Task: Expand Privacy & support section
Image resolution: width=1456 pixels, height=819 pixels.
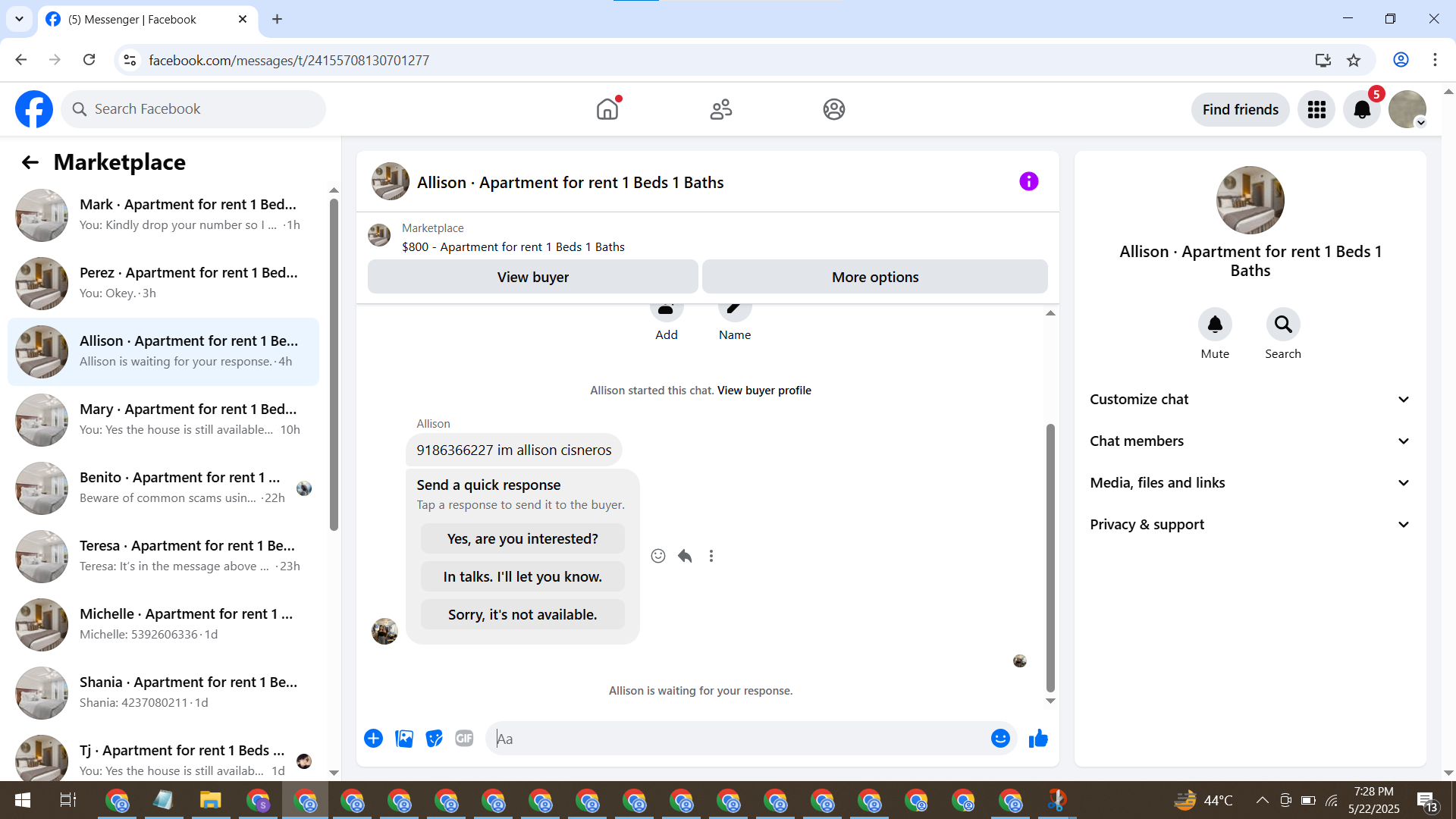Action: 1250,525
